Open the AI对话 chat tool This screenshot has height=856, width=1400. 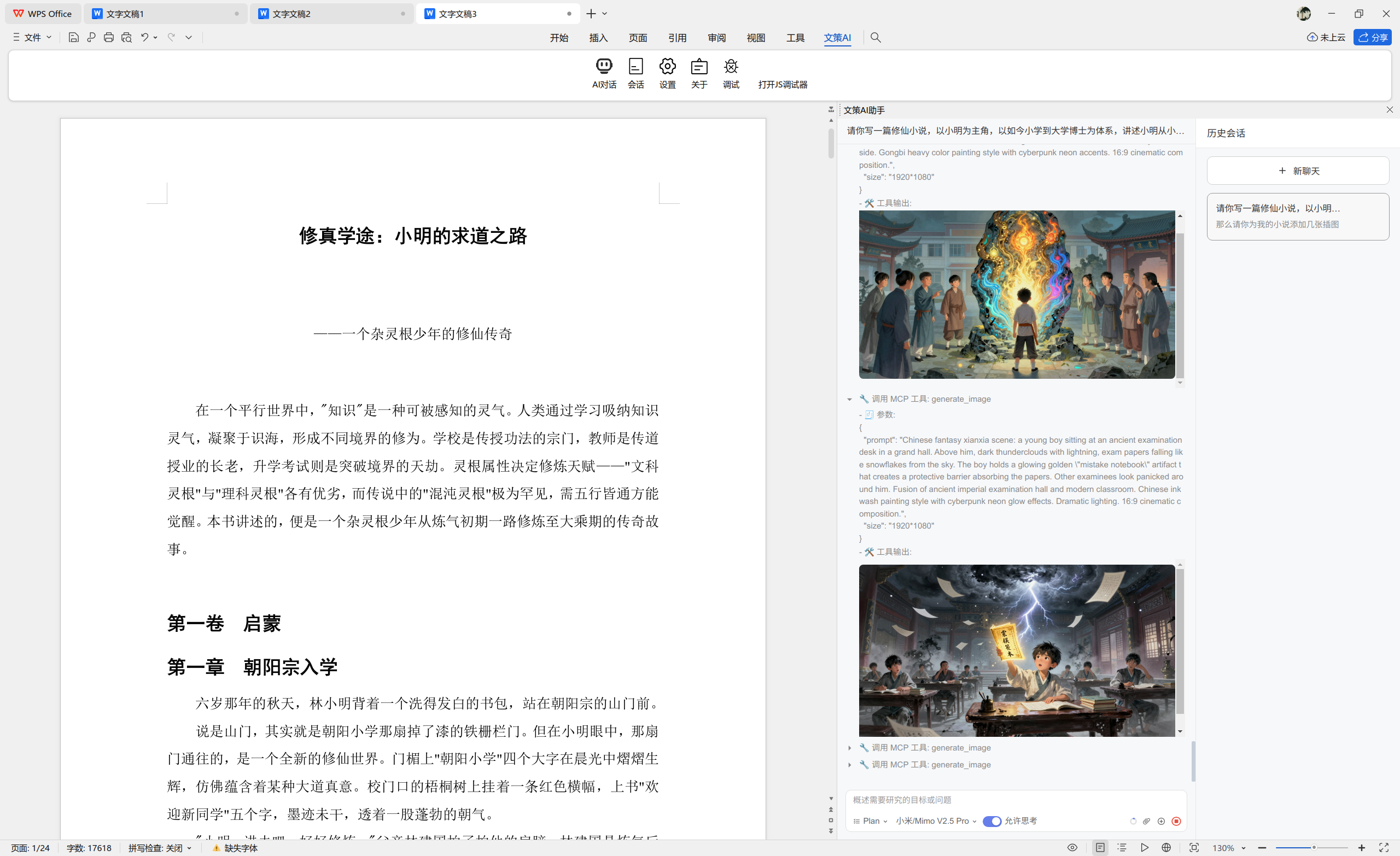[x=604, y=74]
